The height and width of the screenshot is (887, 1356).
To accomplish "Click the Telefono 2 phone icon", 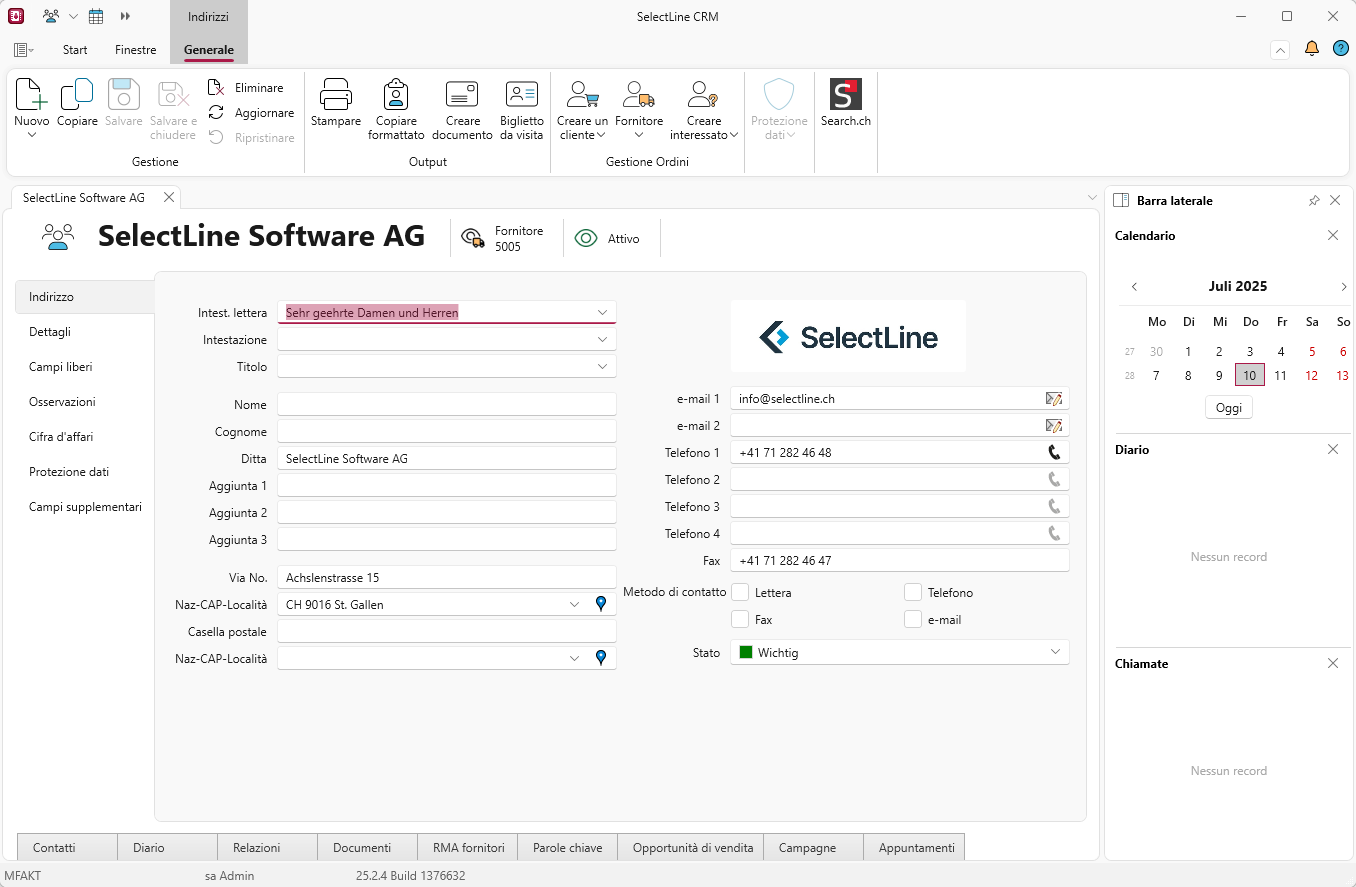I will click(x=1054, y=479).
